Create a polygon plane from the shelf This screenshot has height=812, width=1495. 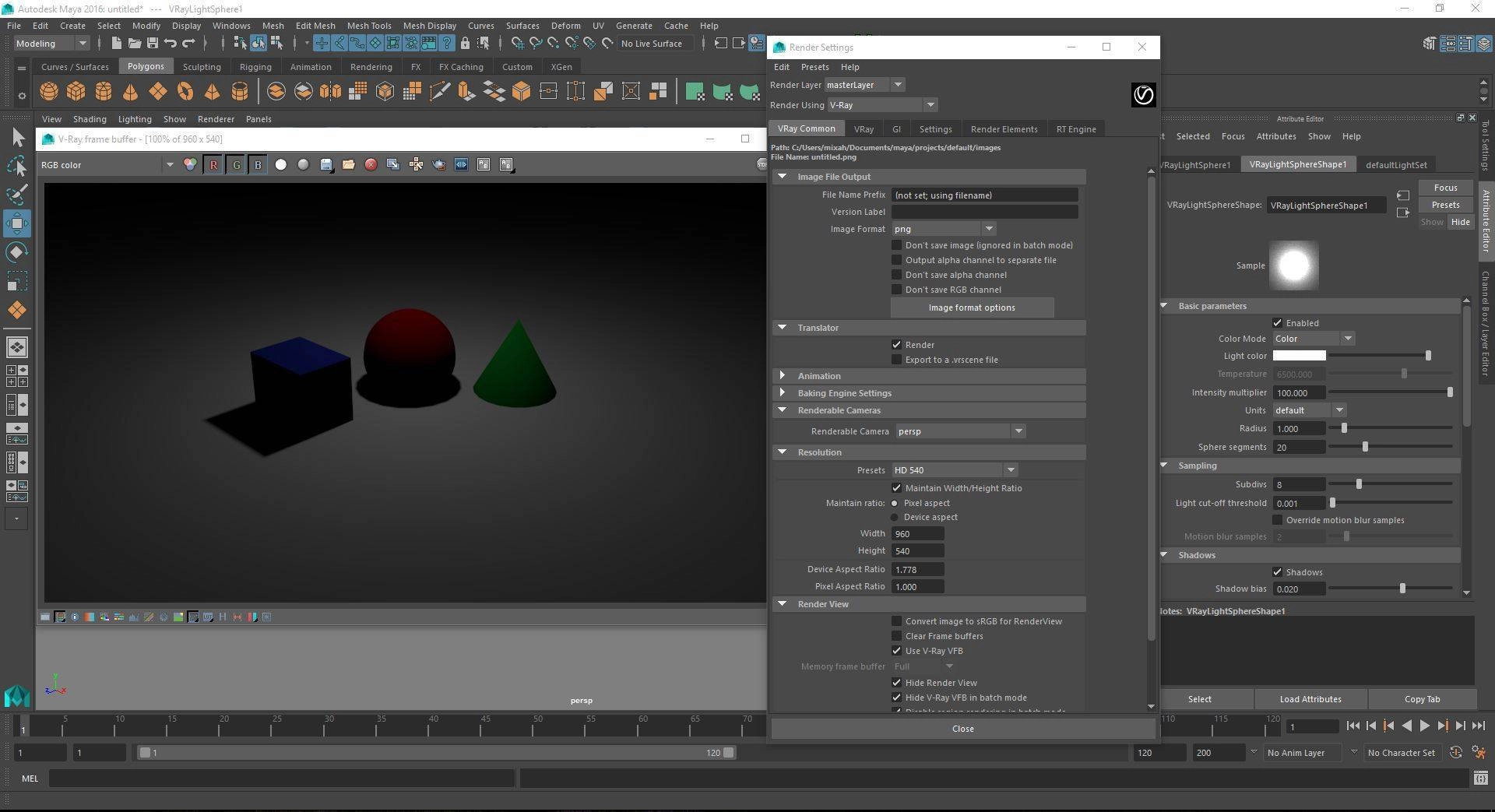[x=158, y=92]
